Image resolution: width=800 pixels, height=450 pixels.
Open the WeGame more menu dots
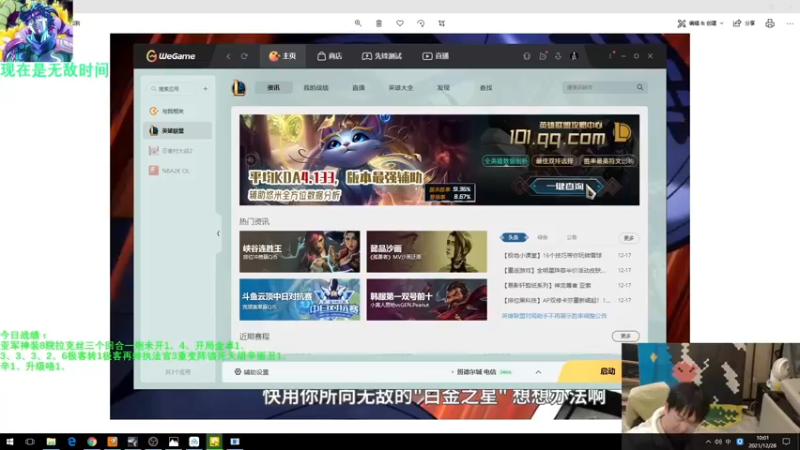pos(610,56)
